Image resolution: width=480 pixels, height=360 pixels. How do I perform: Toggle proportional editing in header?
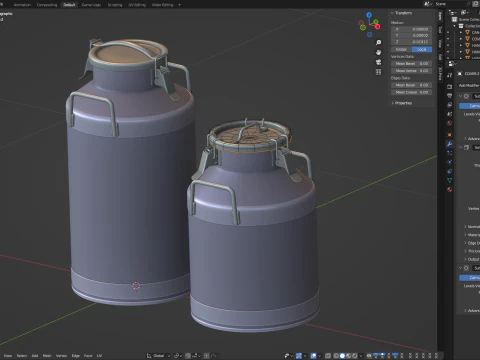tap(207, 356)
